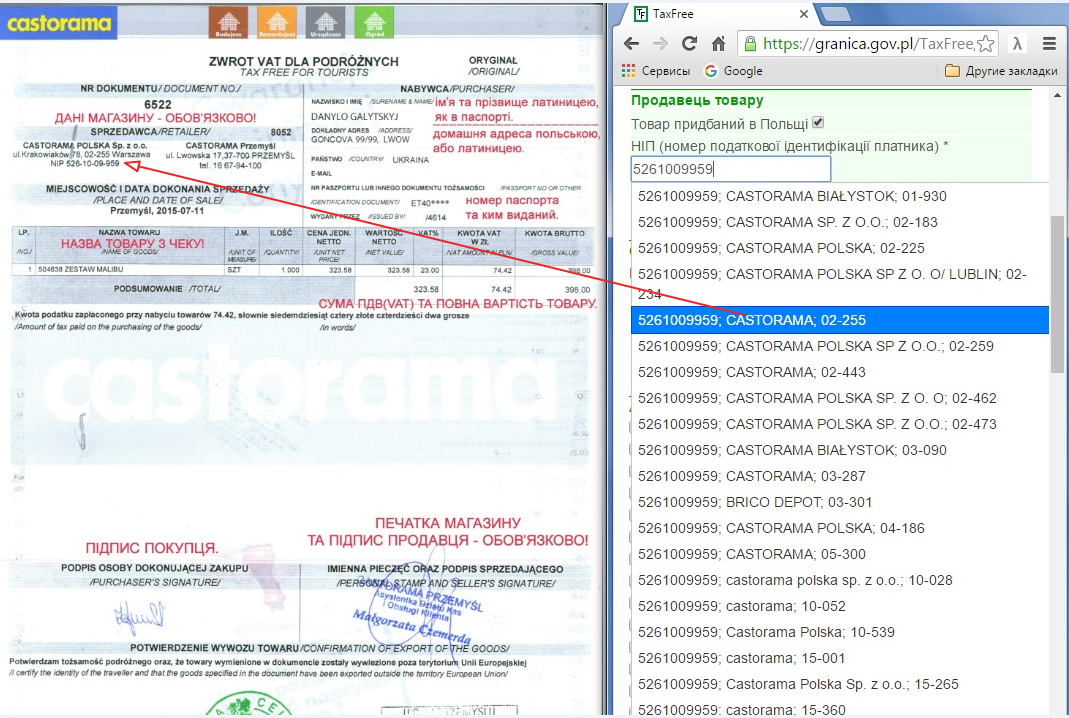1069x718 pixels.
Task: Go back using browser back arrow
Action: click(631, 44)
